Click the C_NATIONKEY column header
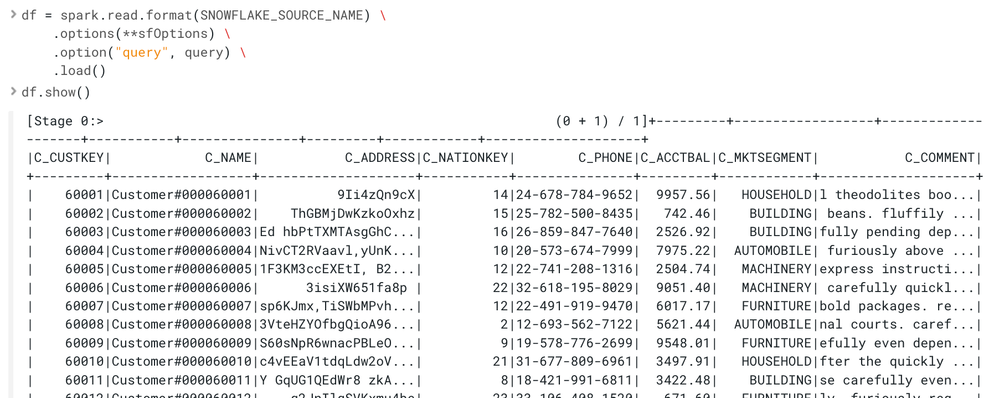Screen dimensions: 999x398 click(x=466, y=158)
